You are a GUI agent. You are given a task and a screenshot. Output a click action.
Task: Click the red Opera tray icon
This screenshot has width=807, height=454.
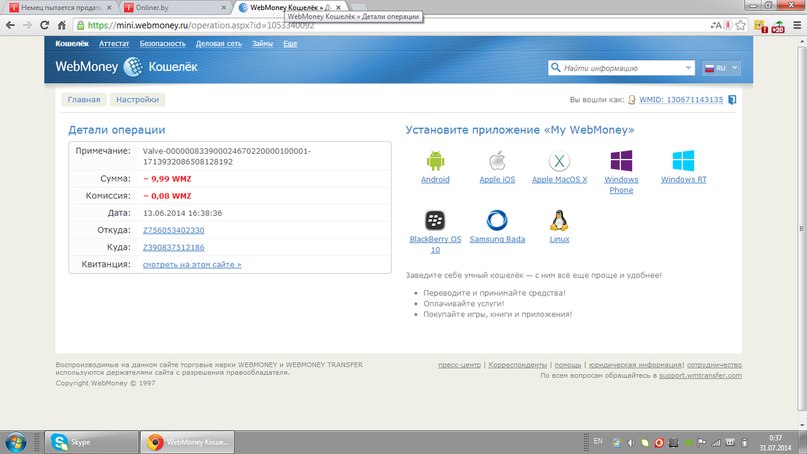click(x=659, y=442)
